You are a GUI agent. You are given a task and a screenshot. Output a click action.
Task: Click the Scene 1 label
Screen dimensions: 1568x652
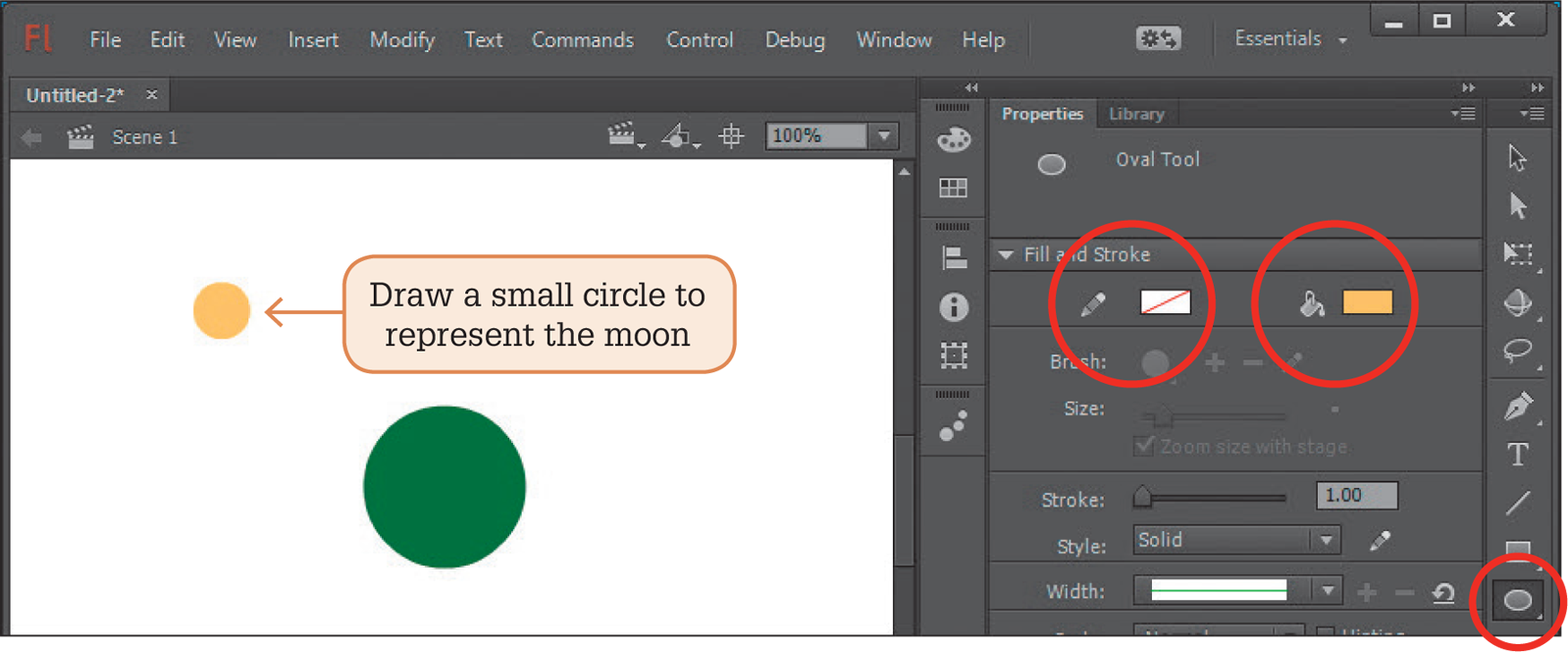(145, 137)
